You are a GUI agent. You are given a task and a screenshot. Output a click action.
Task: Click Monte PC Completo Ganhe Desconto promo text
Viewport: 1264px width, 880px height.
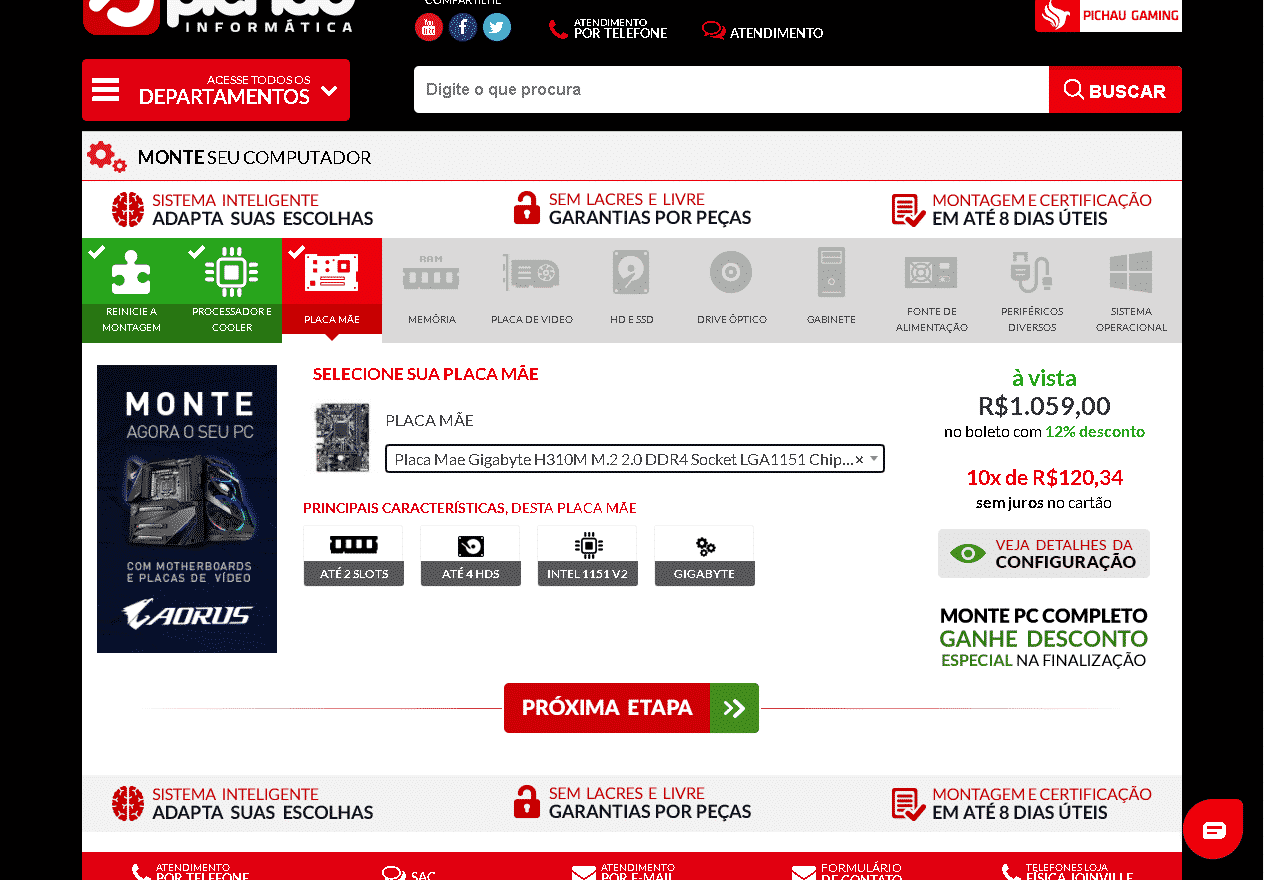coord(1044,637)
